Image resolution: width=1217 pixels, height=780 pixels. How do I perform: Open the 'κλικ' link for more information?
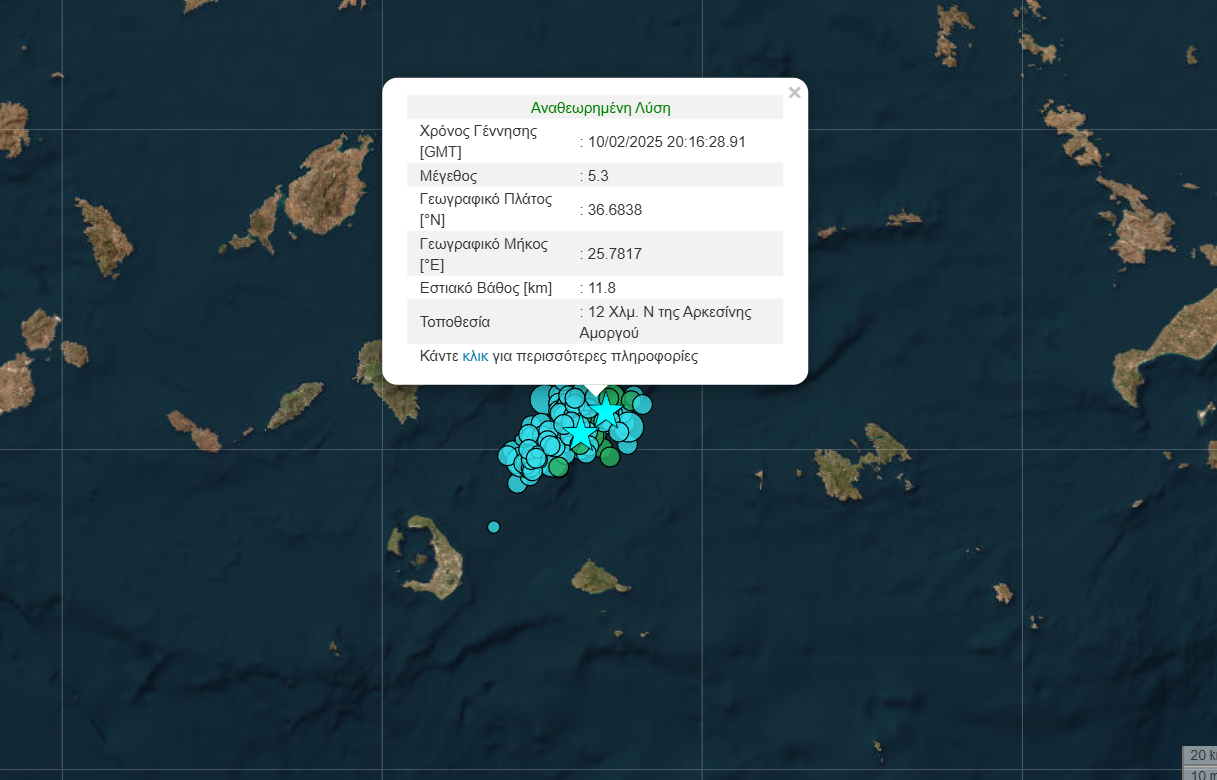coord(475,356)
